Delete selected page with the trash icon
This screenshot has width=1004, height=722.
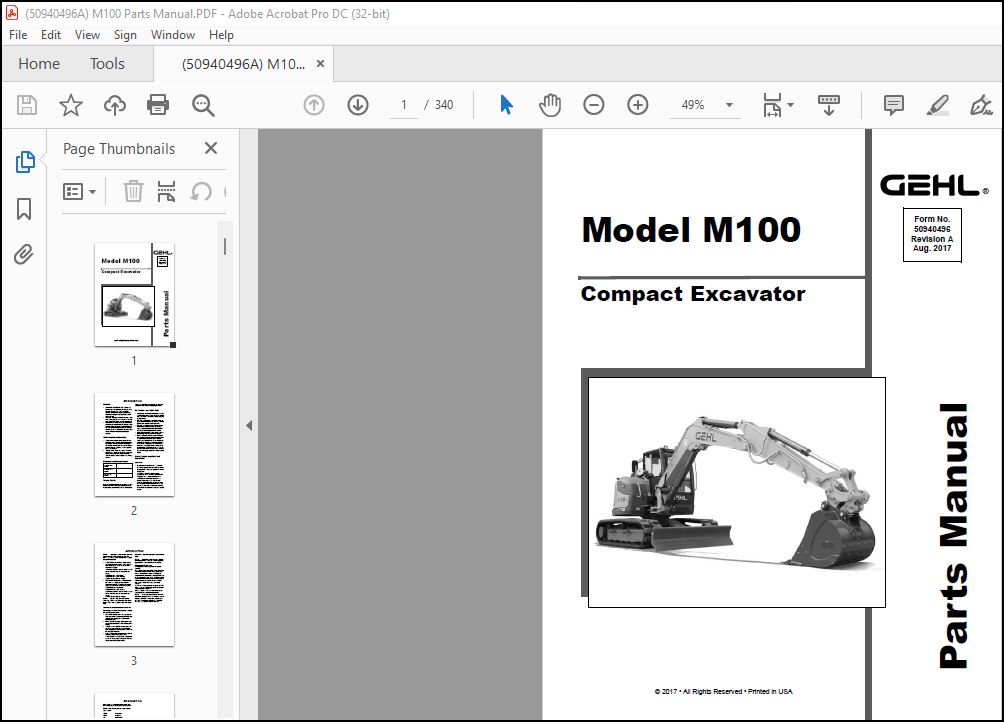coord(133,191)
